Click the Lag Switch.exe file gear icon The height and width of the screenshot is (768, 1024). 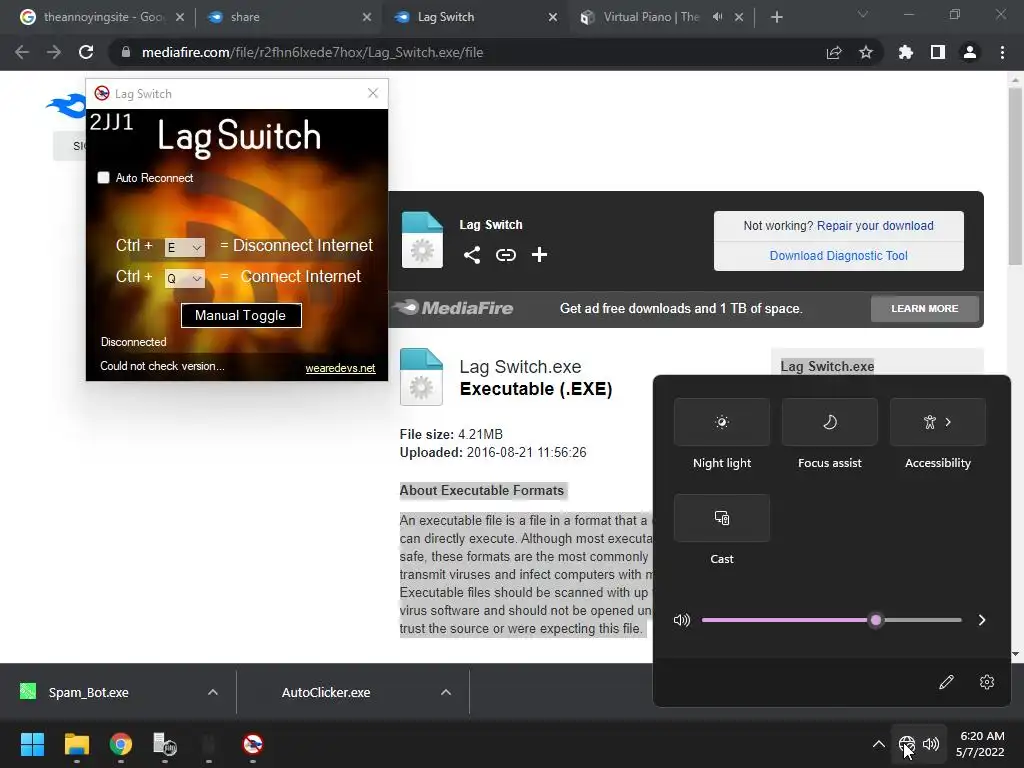click(x=421, y=377)
